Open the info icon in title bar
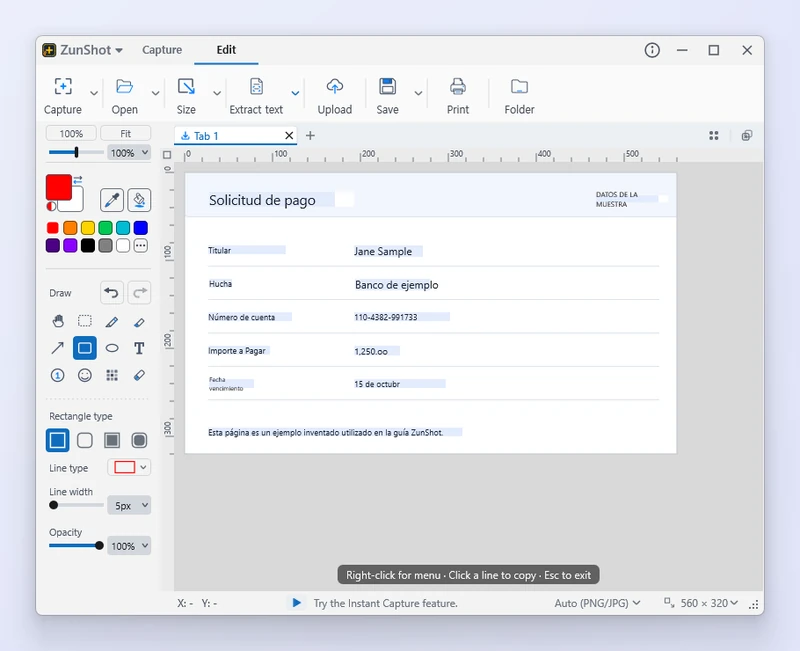This screenshot has width=800, height=651. pyautogui.click(x=652, y=50)
